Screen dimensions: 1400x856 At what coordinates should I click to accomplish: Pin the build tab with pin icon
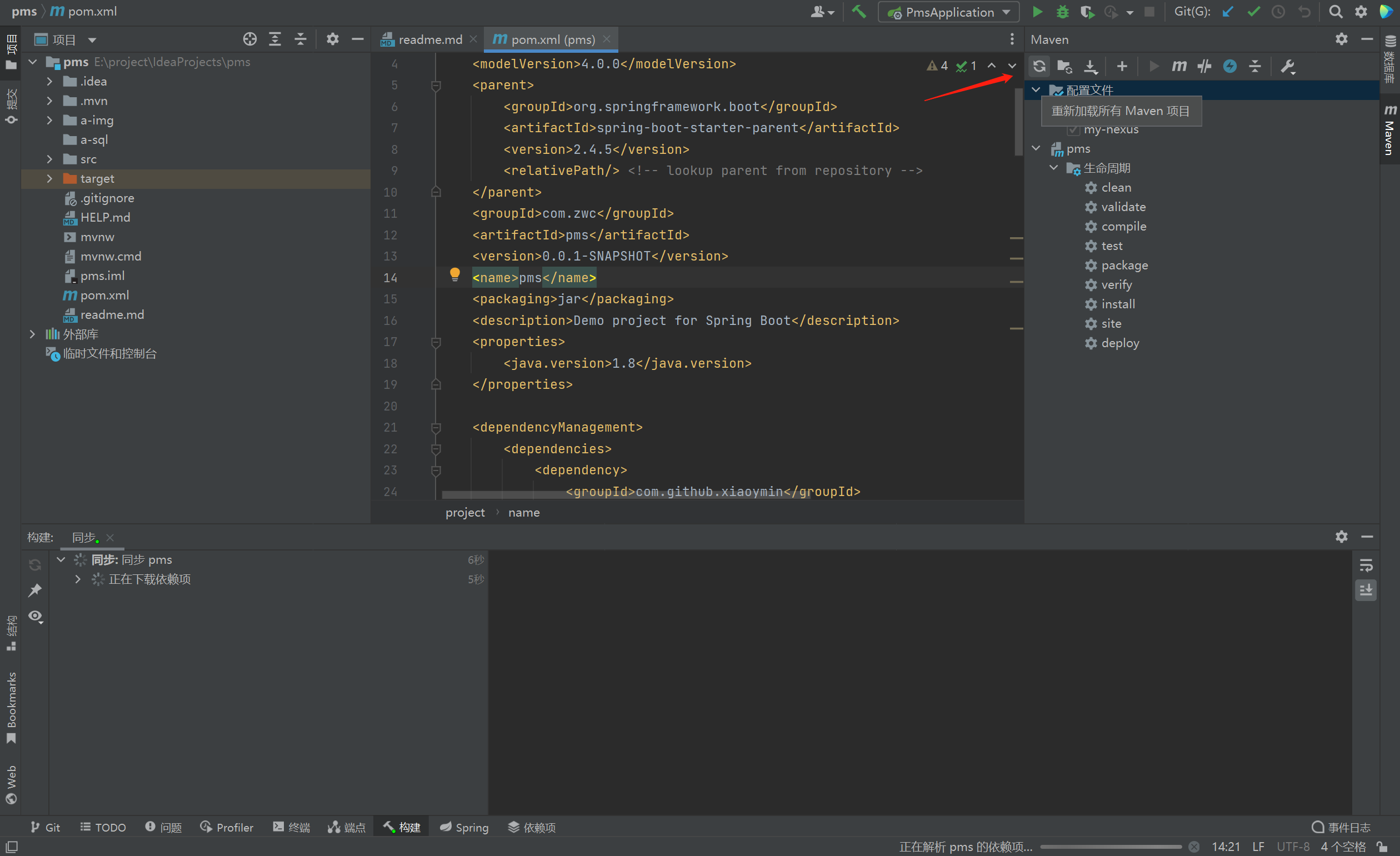point(34,590)
